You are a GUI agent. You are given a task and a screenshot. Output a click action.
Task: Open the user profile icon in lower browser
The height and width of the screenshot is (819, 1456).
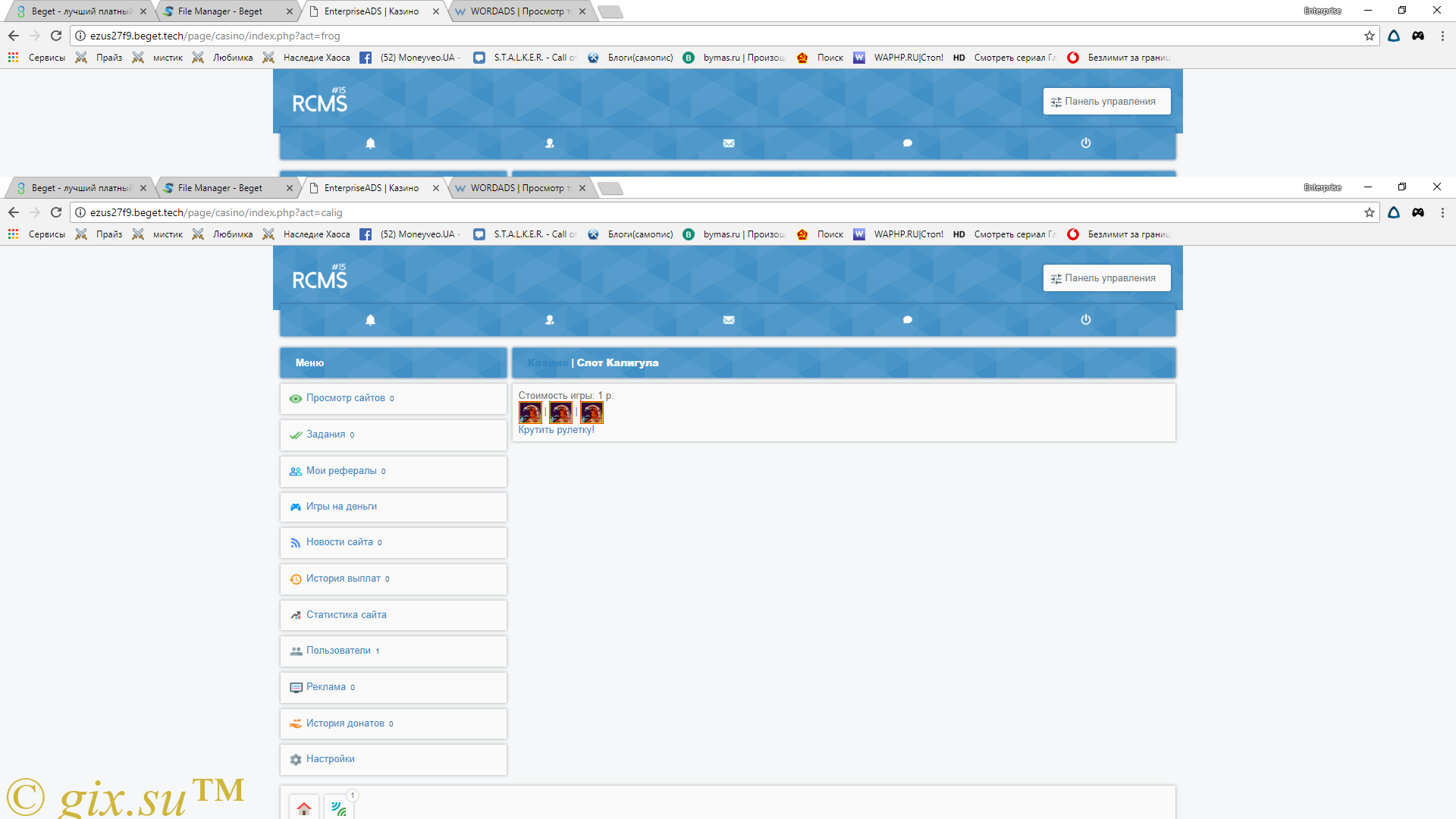click(550, 320)
